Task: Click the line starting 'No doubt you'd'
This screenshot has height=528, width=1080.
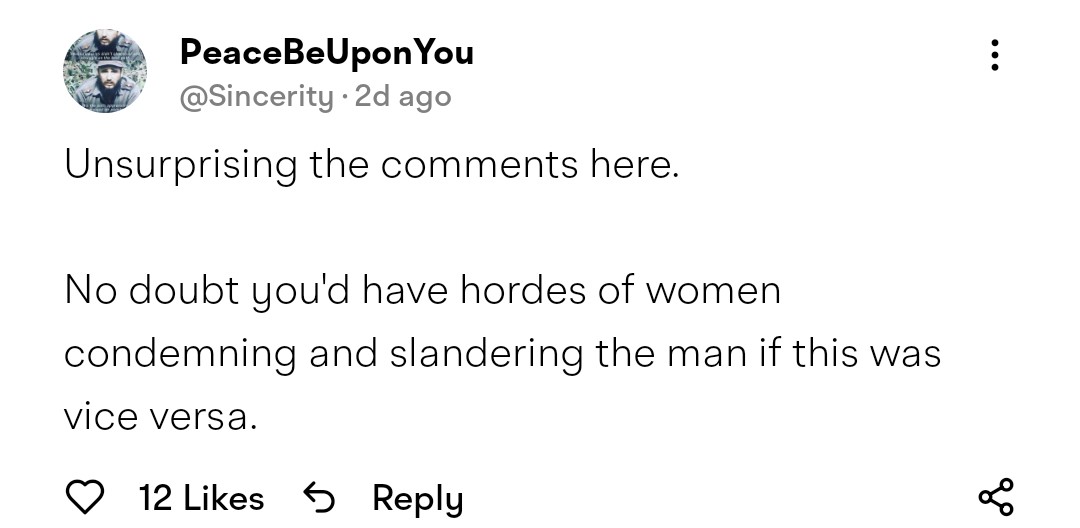Action: [422, 291]
